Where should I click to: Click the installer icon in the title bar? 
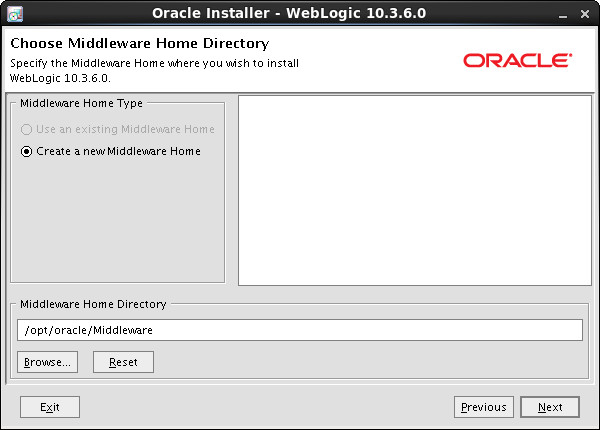click(15, 14)
